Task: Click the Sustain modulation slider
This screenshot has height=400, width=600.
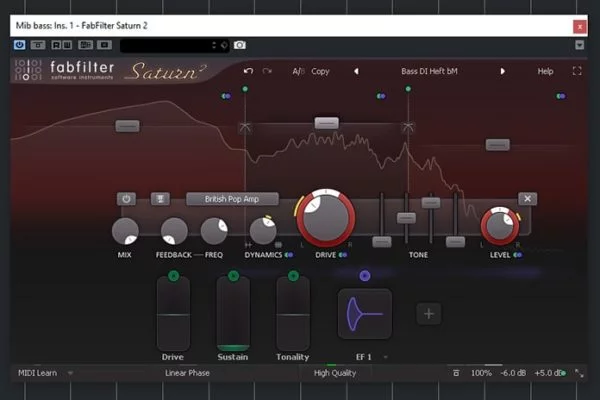Action: [233, 314]
